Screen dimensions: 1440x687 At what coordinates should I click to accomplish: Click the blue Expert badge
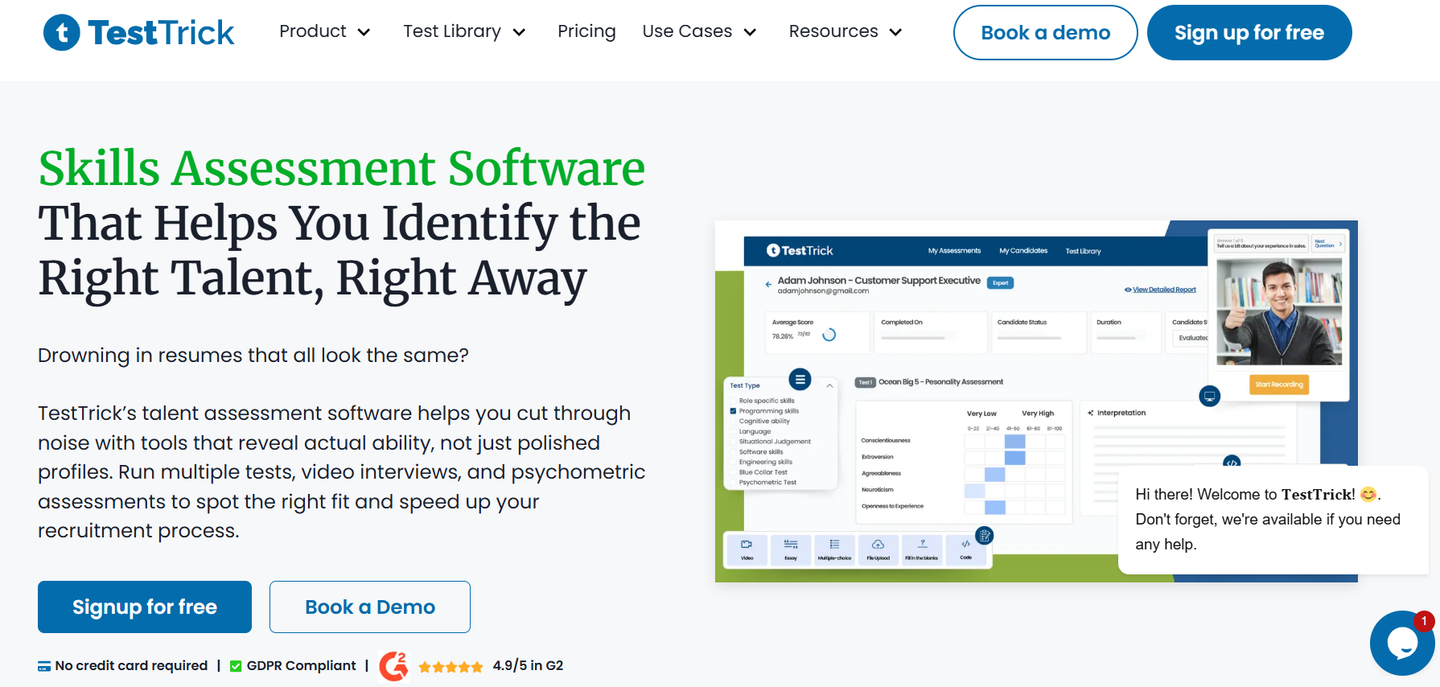1000,283
